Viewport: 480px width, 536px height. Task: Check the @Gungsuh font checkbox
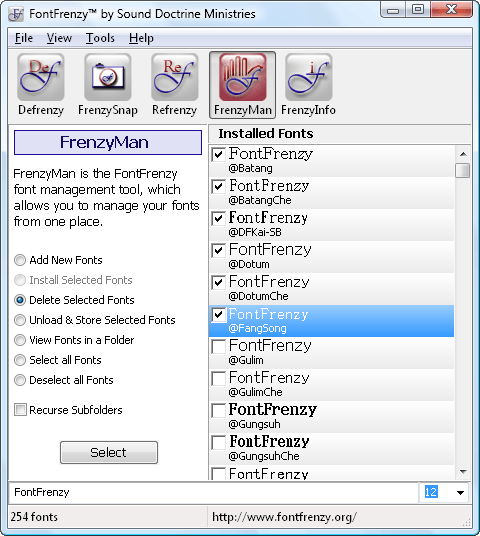pos(218,411)
